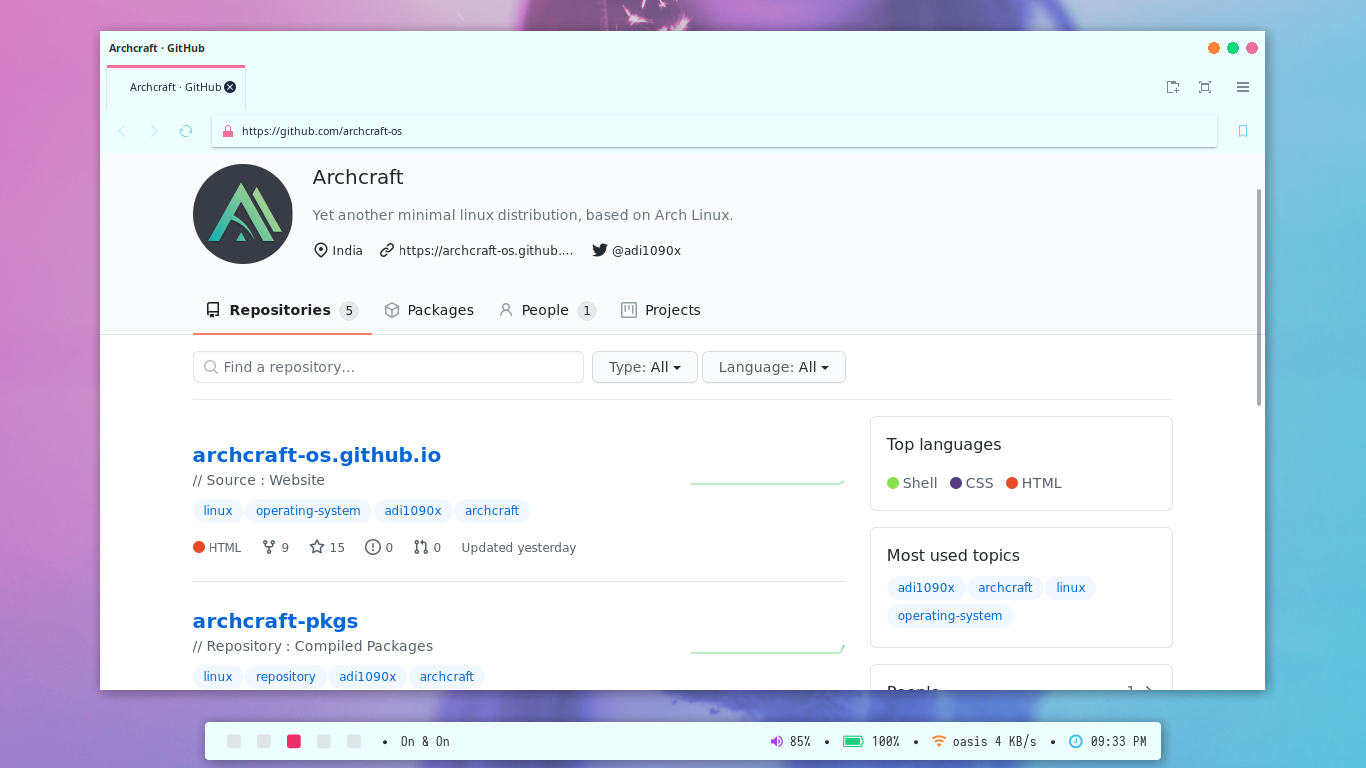Click the 'On & On' panel text
The width and height of the screenshot is (1366, 768).
pyautogui.click(x=425, y=741)
